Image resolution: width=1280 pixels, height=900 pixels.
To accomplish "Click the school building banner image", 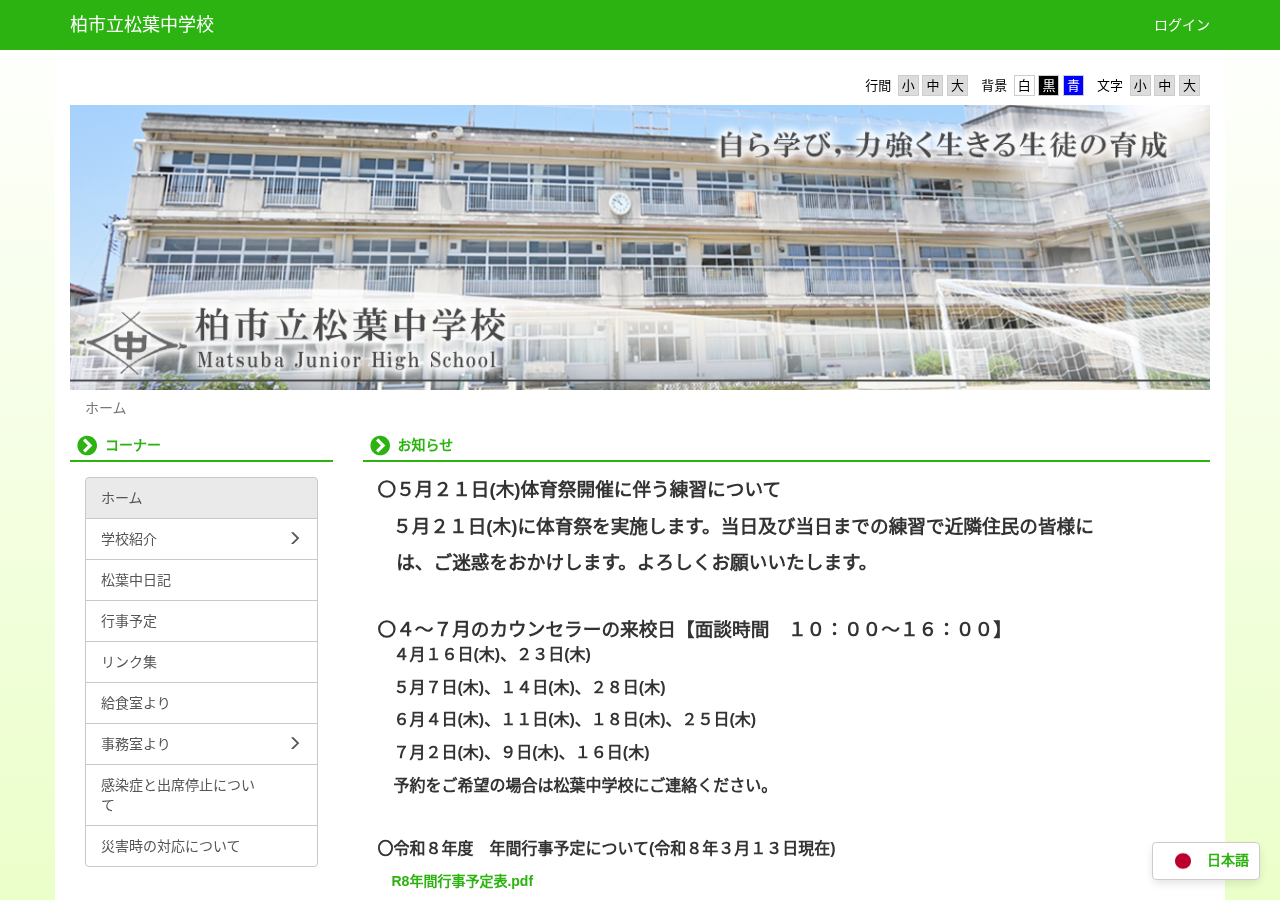I will (x=640, y=247).
